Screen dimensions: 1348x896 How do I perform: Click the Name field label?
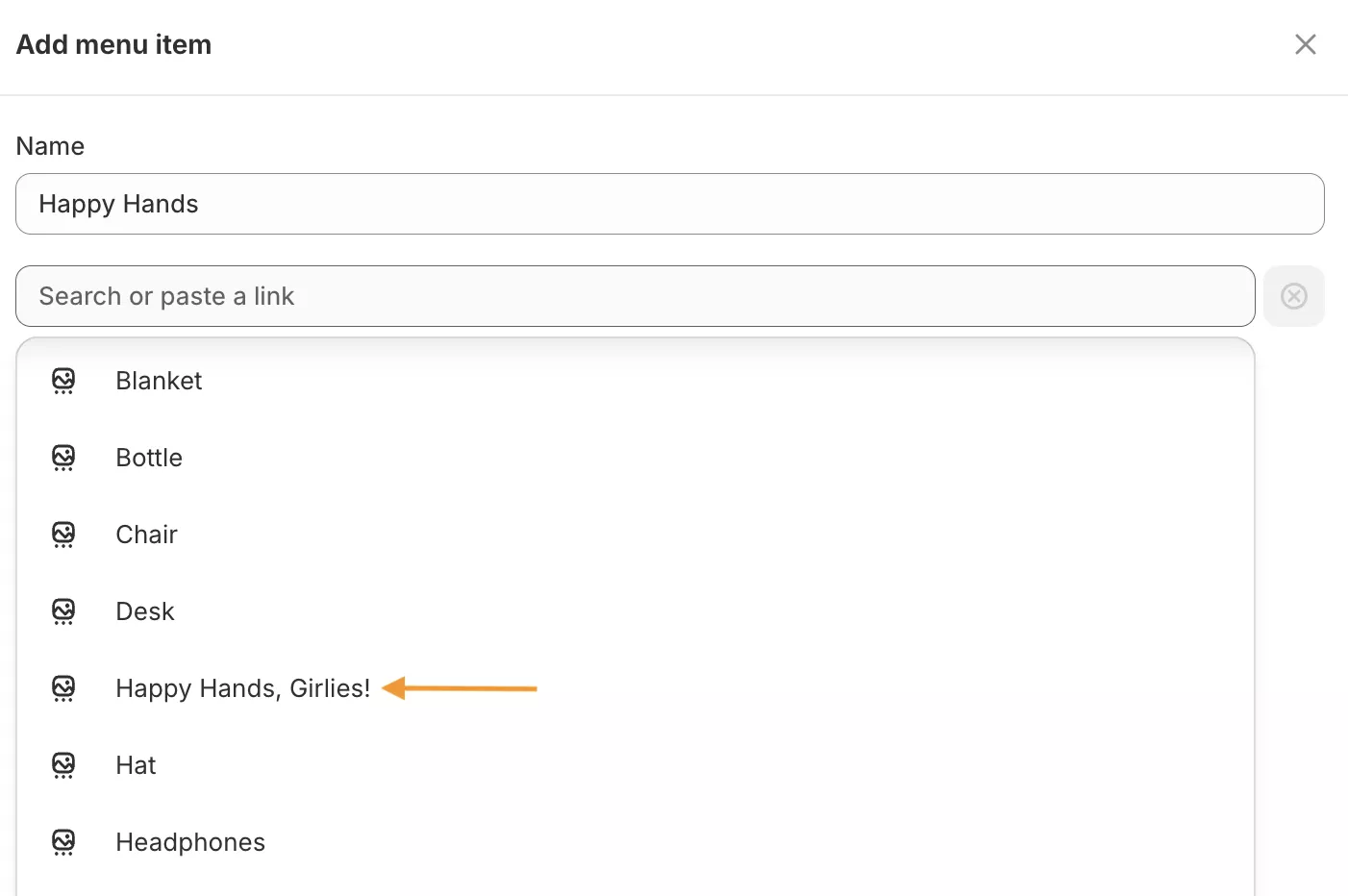(50, 146)
